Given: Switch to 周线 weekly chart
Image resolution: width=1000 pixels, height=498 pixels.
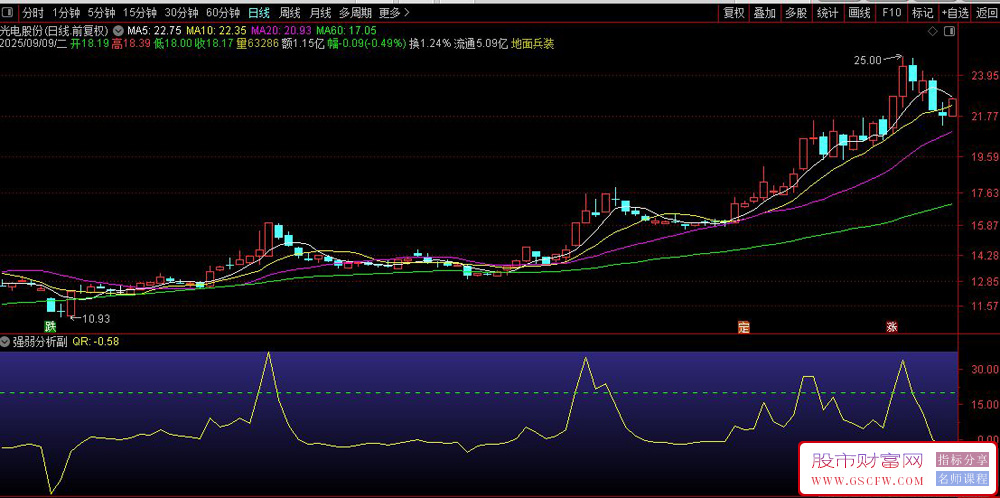Looking at the screenshot, I should tap(290, 12).
